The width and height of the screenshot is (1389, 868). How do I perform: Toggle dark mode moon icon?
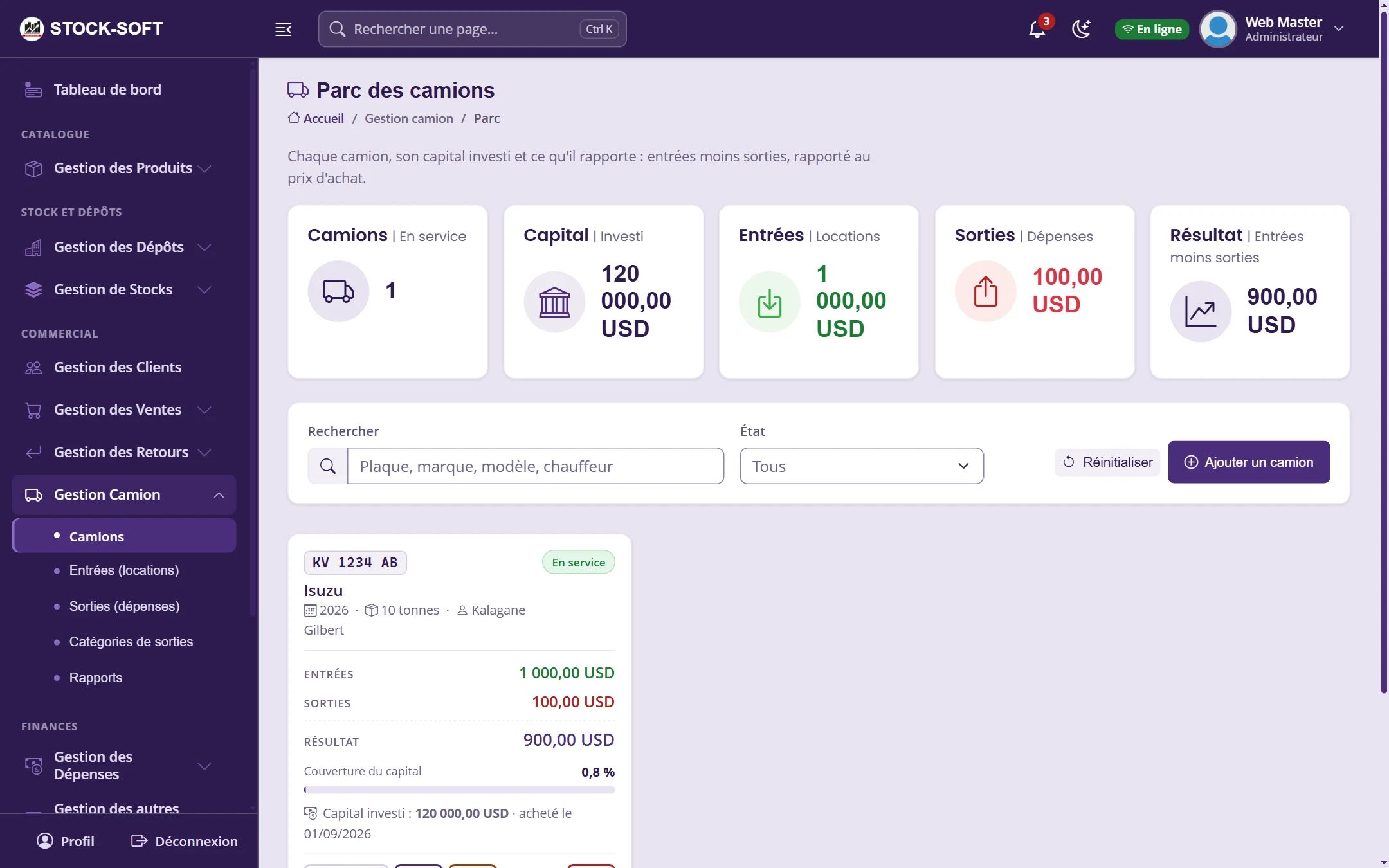1081,29
